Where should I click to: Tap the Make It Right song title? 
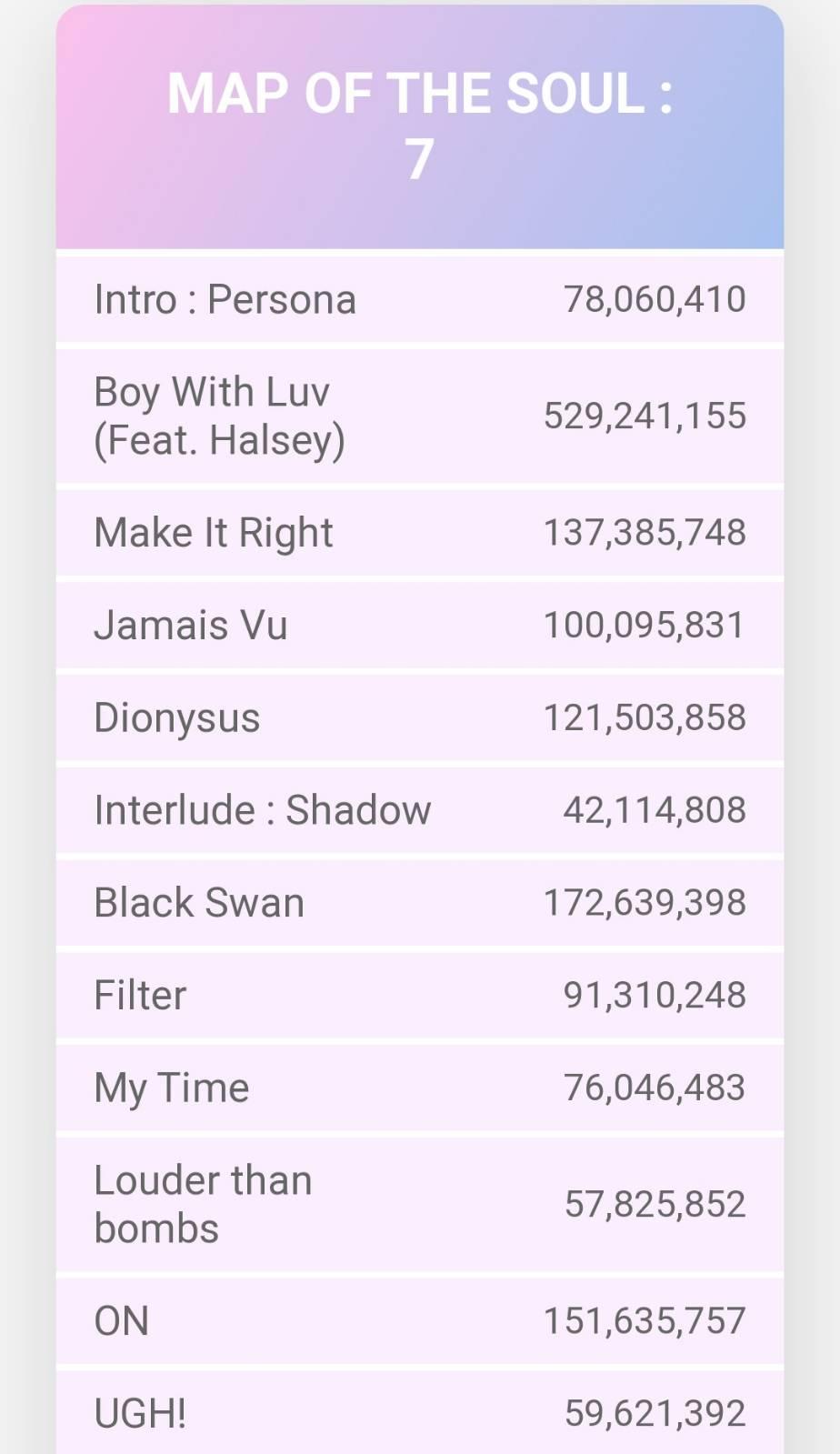pyautogui.click(x=214, y=532)
